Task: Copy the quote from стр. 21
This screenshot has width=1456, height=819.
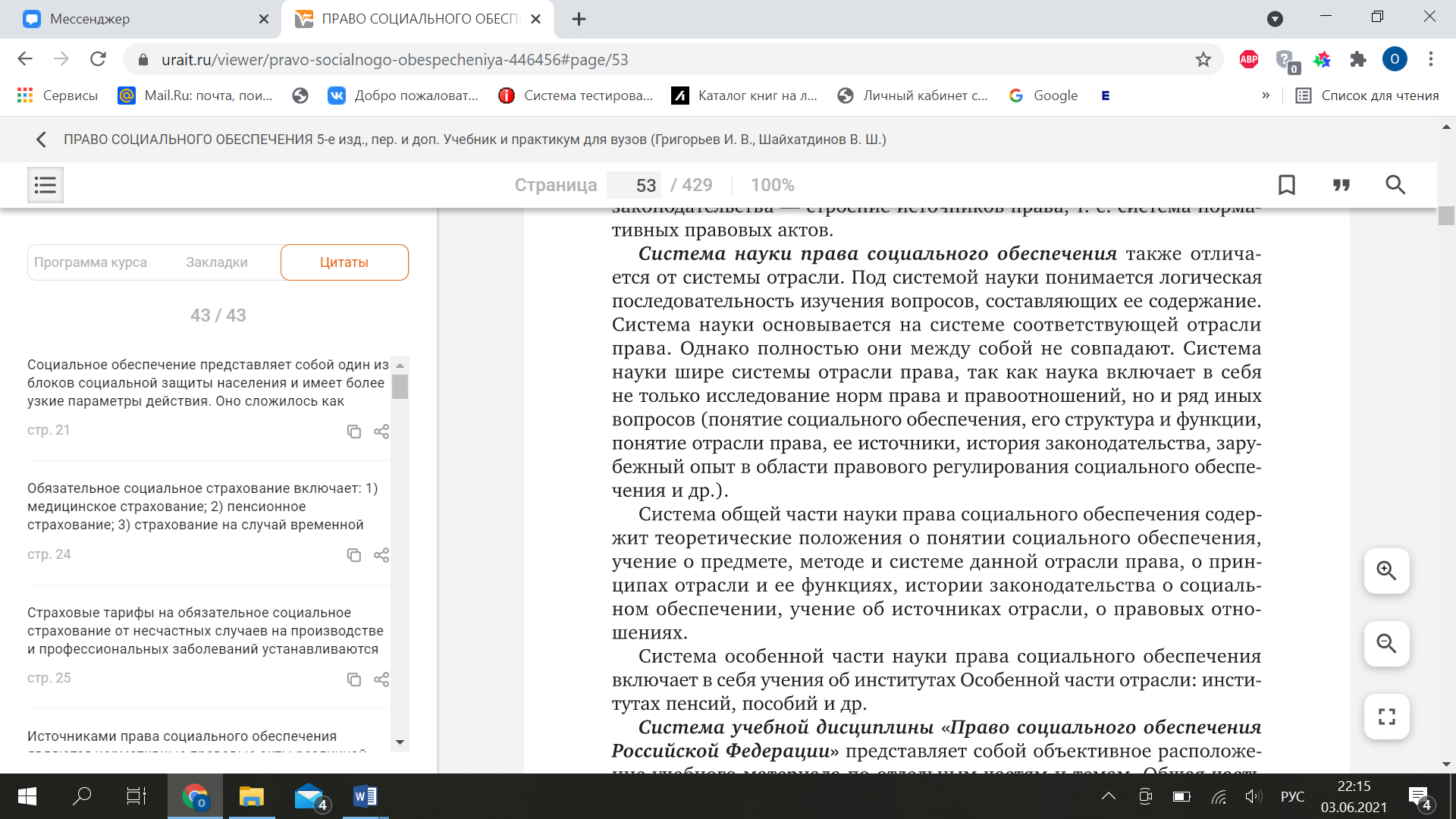Action: [354, 431]
